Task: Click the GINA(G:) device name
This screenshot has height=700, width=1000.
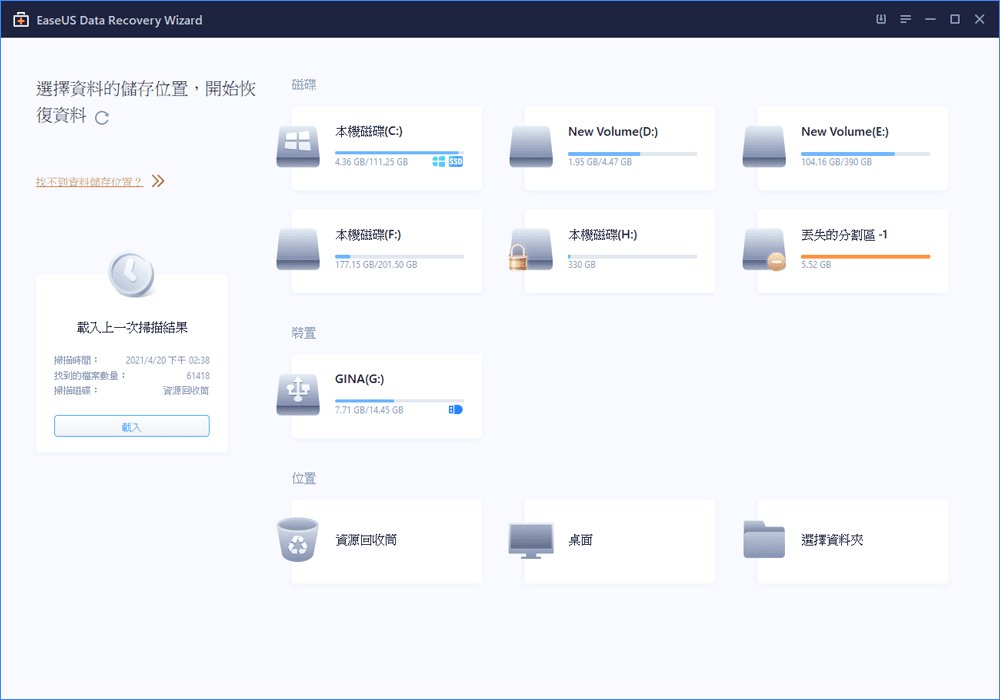Action: click(x=360, y=379)
